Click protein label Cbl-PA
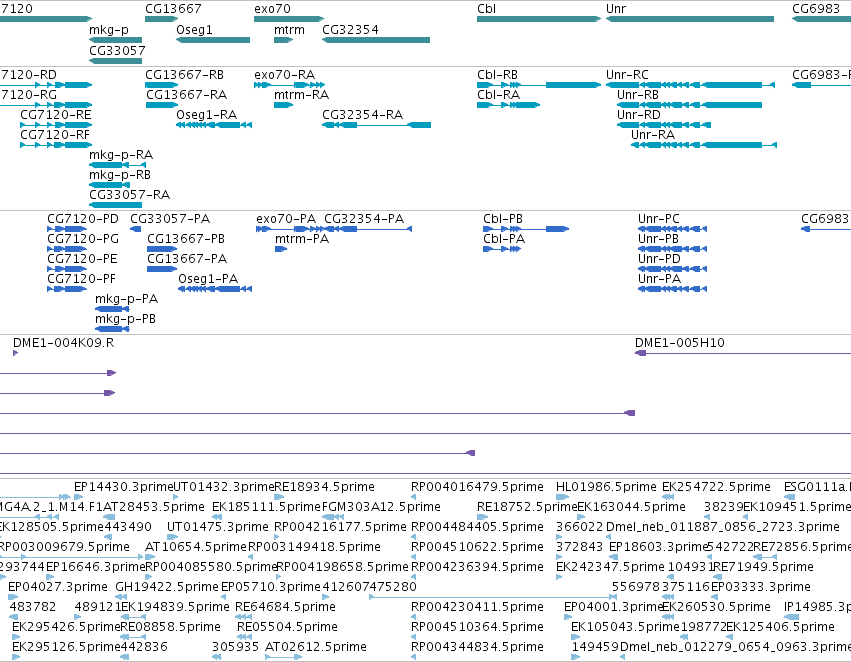Image resolution: width=851 pixels, height=662 pixels. click(x=504, y=239)
